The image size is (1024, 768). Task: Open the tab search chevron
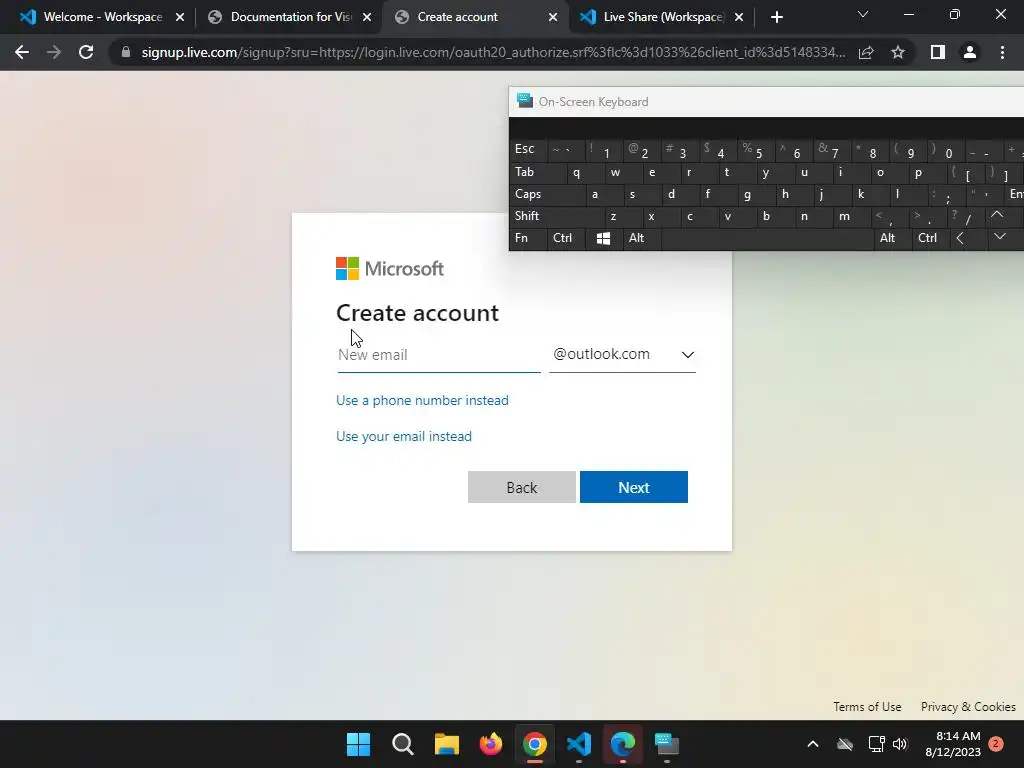(x=863, y=14)
